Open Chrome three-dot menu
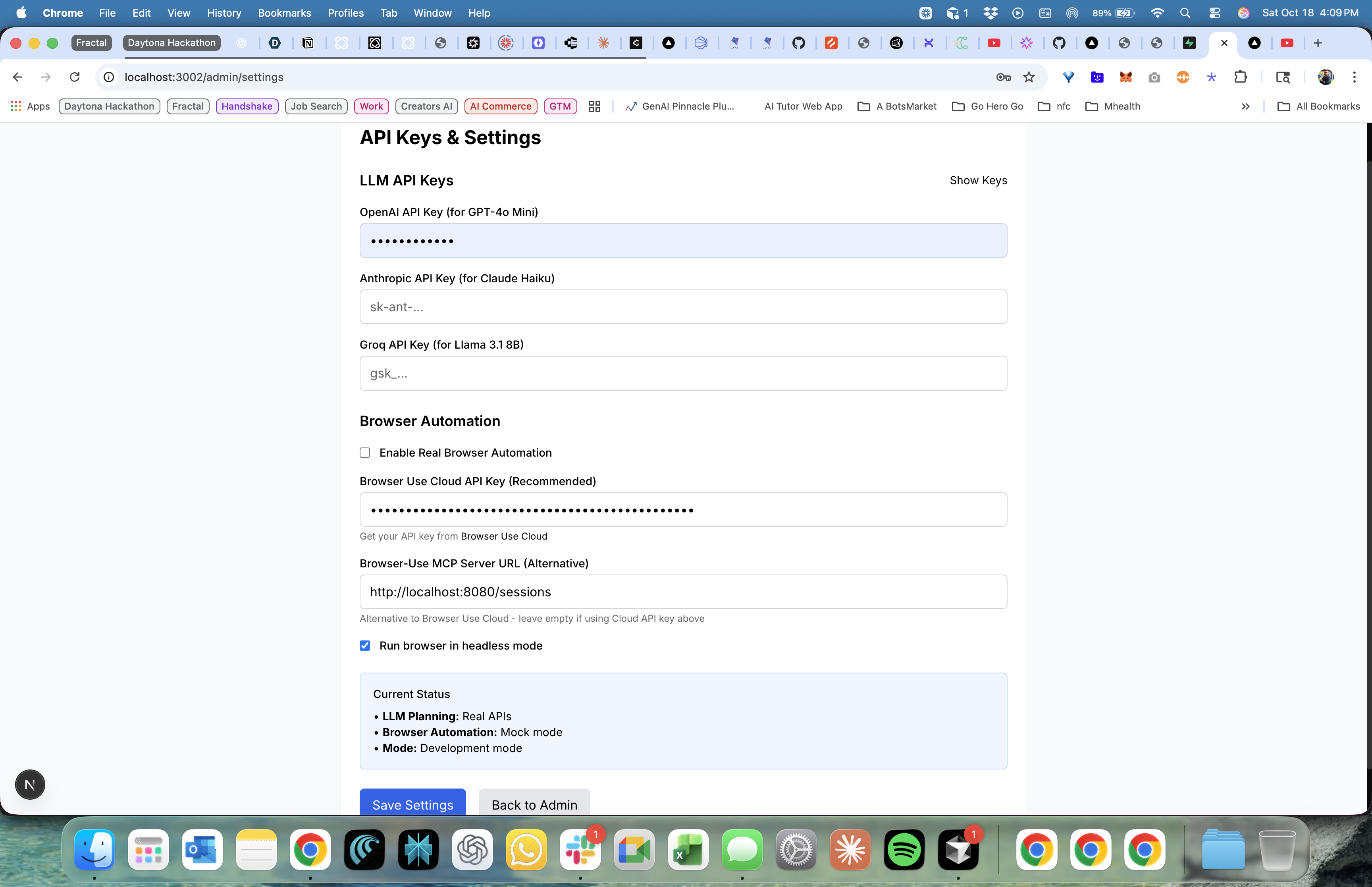Image resolution: width=1372 pixels, height=887 pixels. [1354, 77]
